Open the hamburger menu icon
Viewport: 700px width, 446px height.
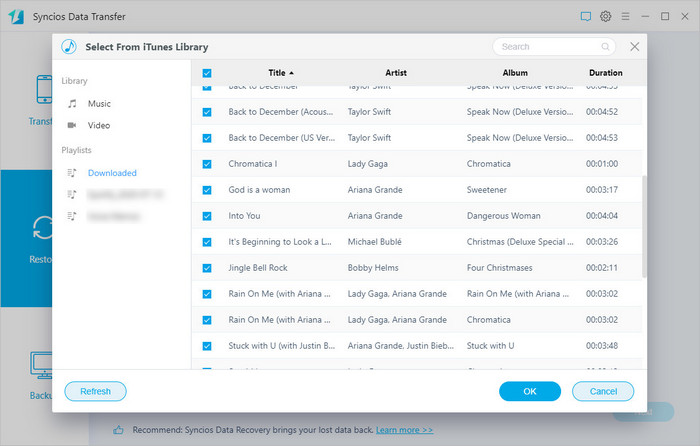[625, 17]
